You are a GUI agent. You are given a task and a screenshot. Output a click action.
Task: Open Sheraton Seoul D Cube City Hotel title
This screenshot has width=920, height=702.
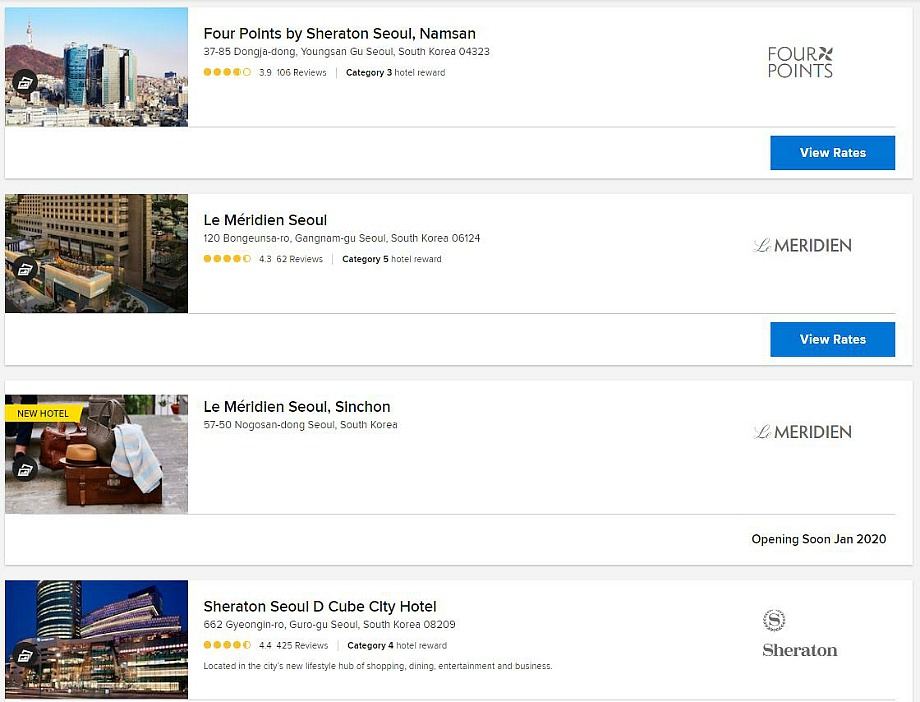click(320, 606)
